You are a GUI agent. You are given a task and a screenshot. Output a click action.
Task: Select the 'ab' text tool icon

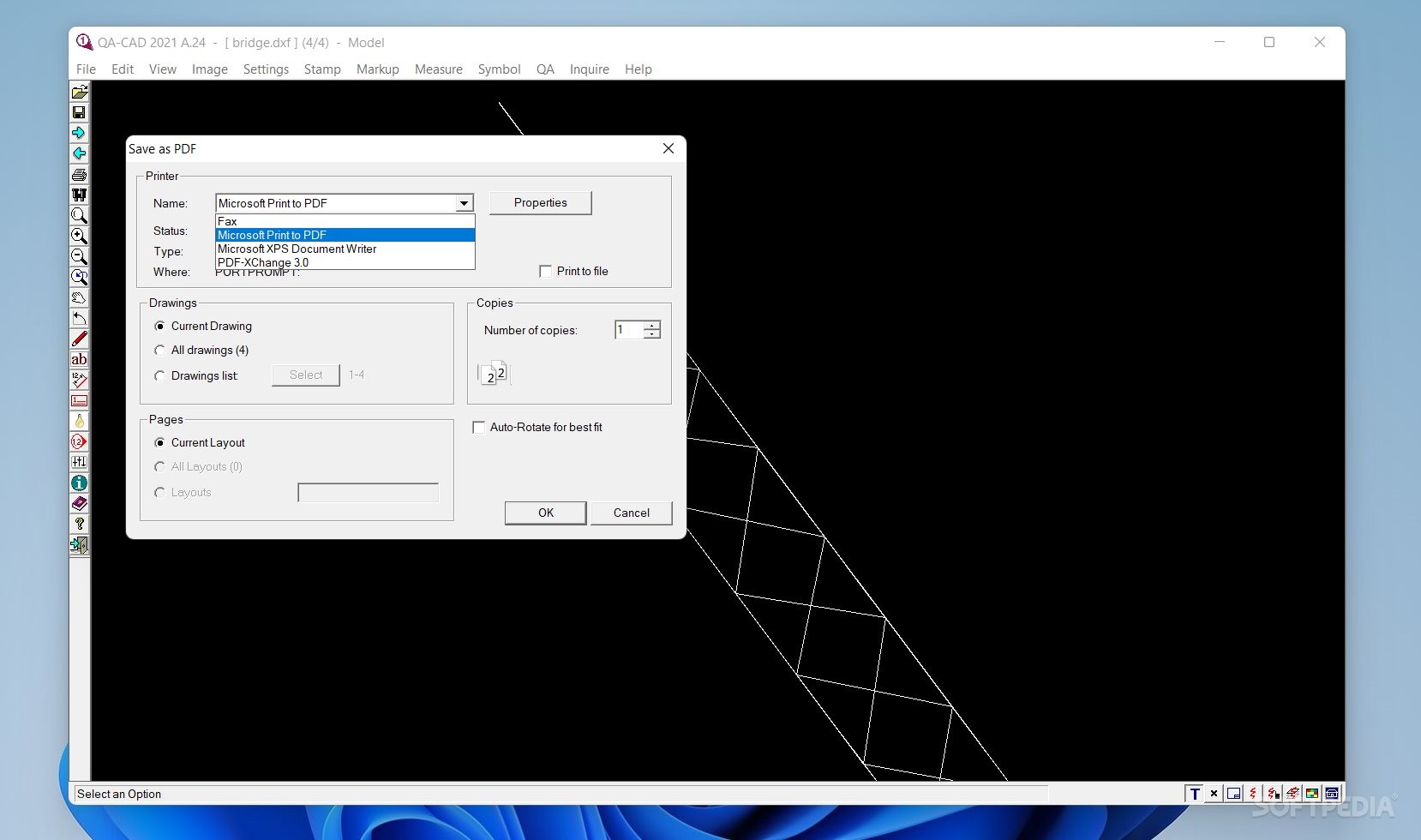[x=79, y=359]
